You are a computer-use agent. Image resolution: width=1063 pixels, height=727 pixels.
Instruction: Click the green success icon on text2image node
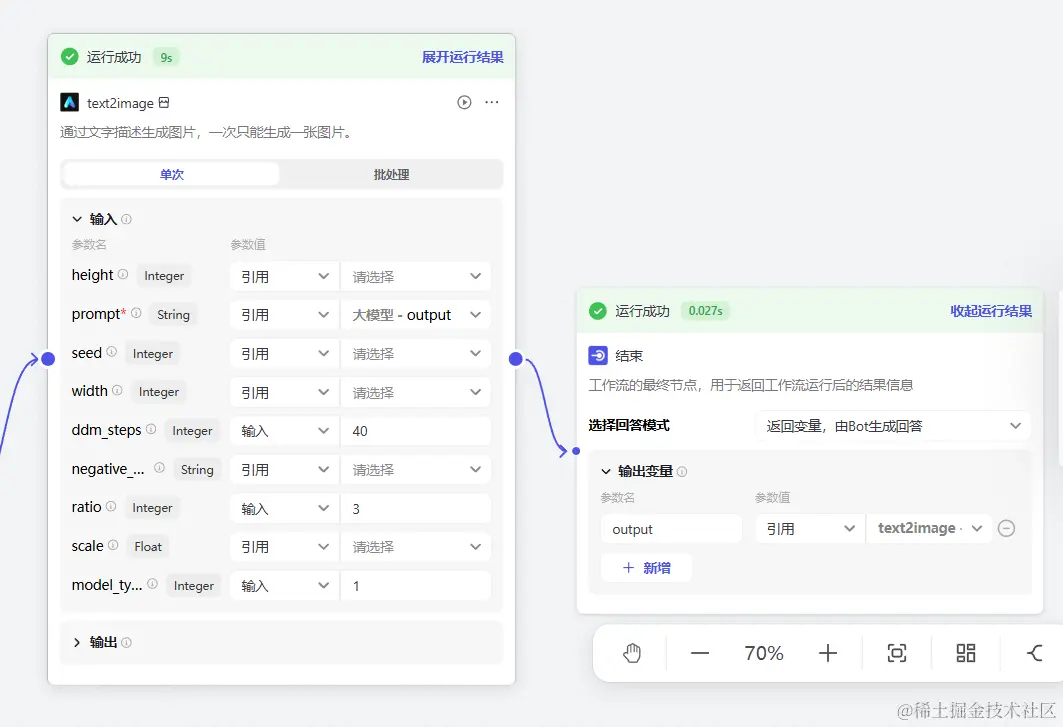pos(70,56)
